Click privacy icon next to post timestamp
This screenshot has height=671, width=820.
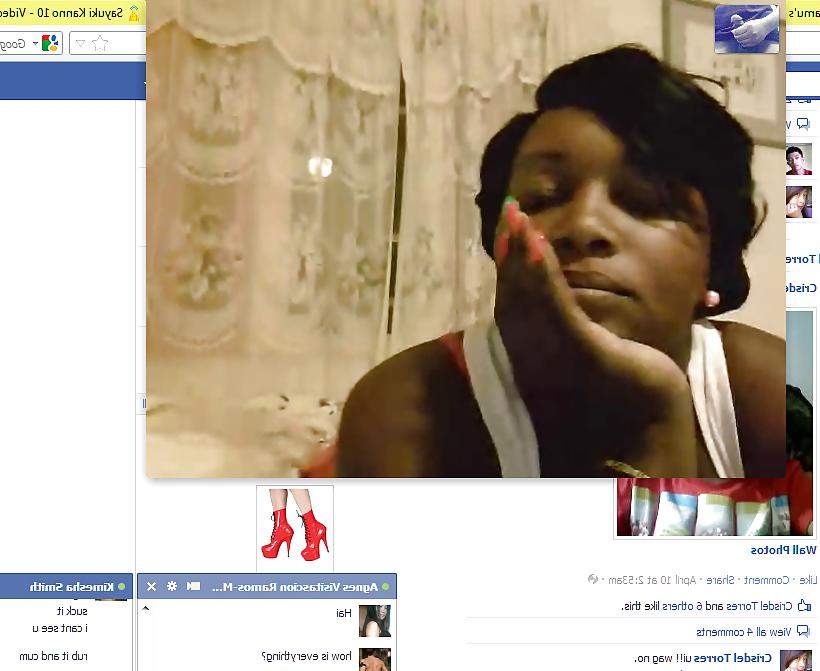(x=593, y=579)
